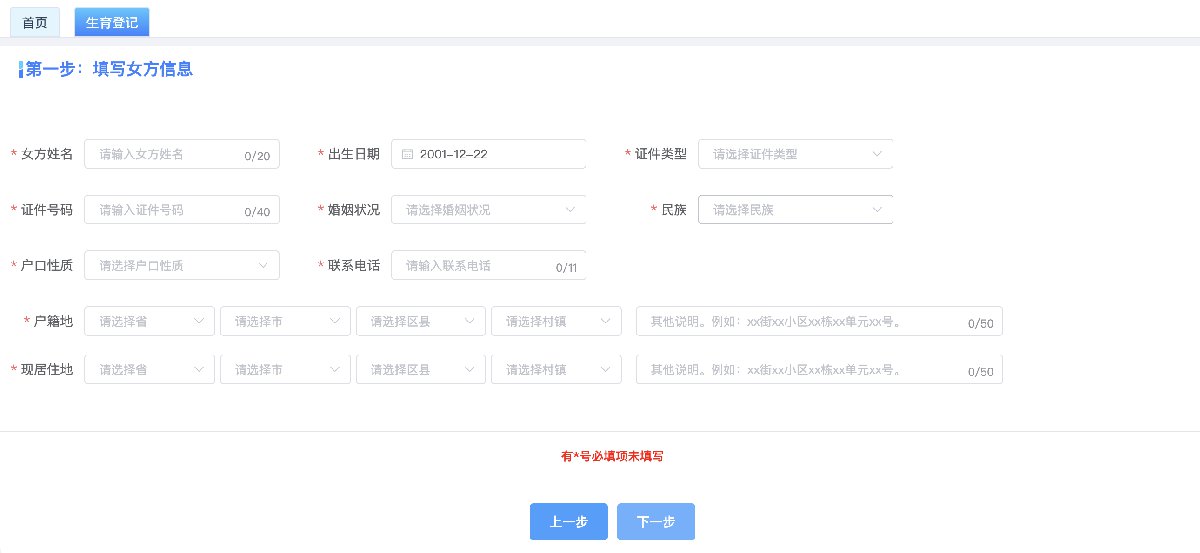Select the 生育登记 tab
Screen dimensions: 1200x553
point(112,22)
